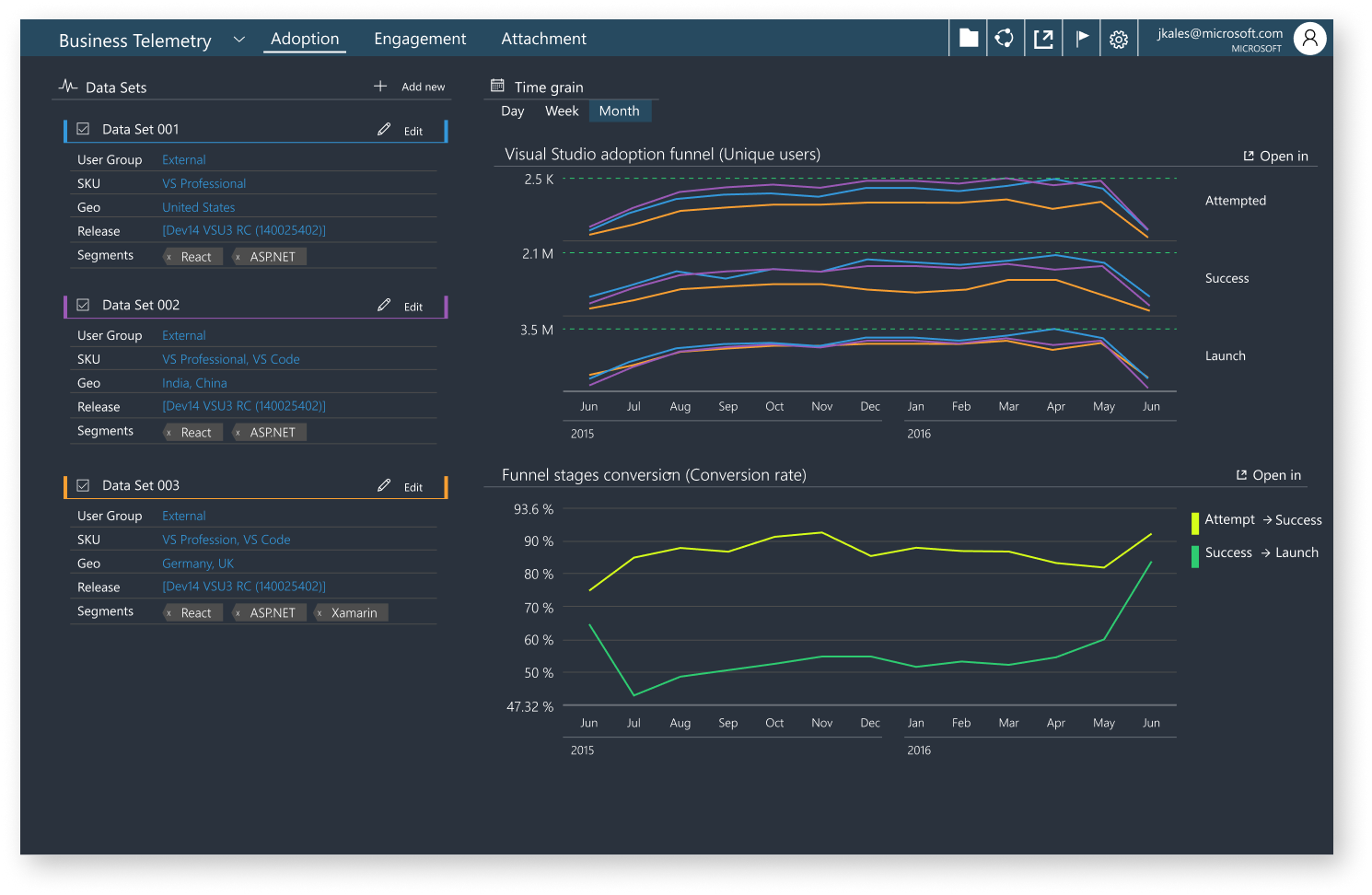This screenshot has height=895, width=1372.
Task: Remove React segment from Data Set 001
Action: click(x=169, y=257)
